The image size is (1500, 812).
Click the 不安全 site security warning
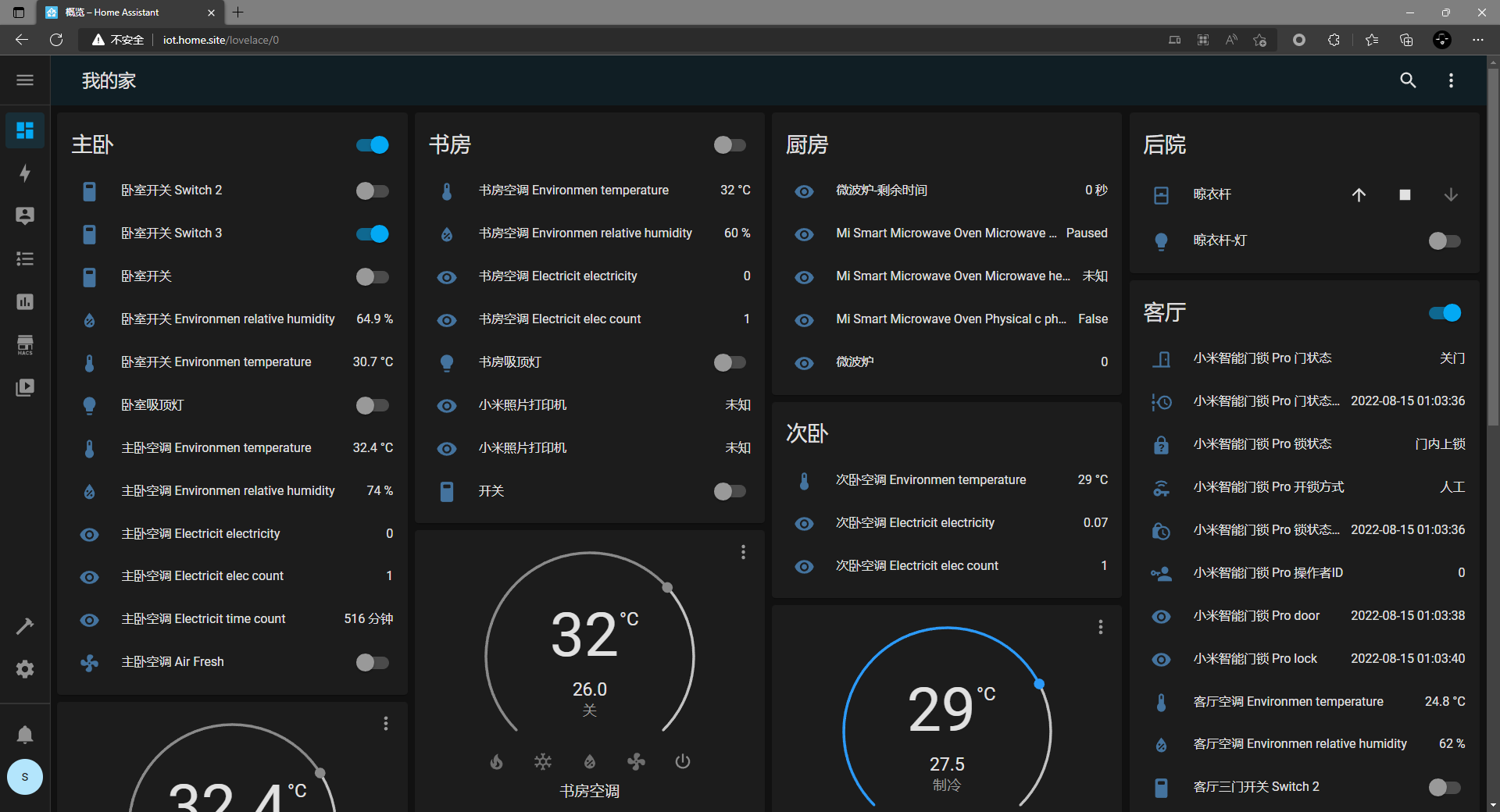click(x=118, y=40)
